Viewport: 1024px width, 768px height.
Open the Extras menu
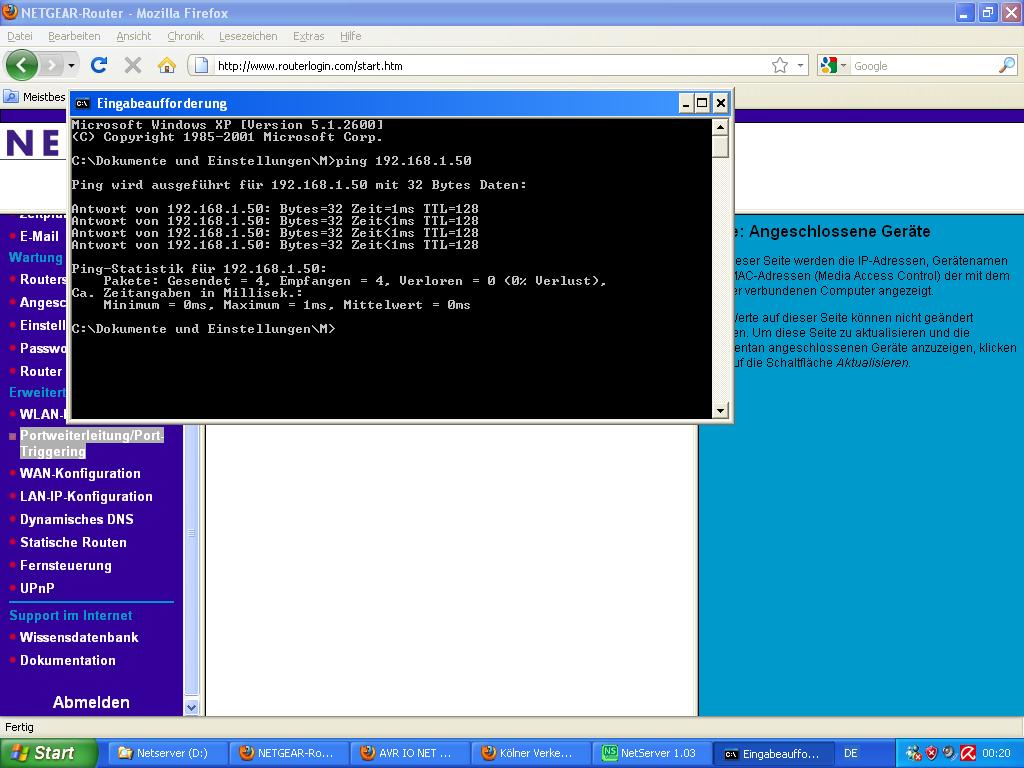(x=308, y=37)
